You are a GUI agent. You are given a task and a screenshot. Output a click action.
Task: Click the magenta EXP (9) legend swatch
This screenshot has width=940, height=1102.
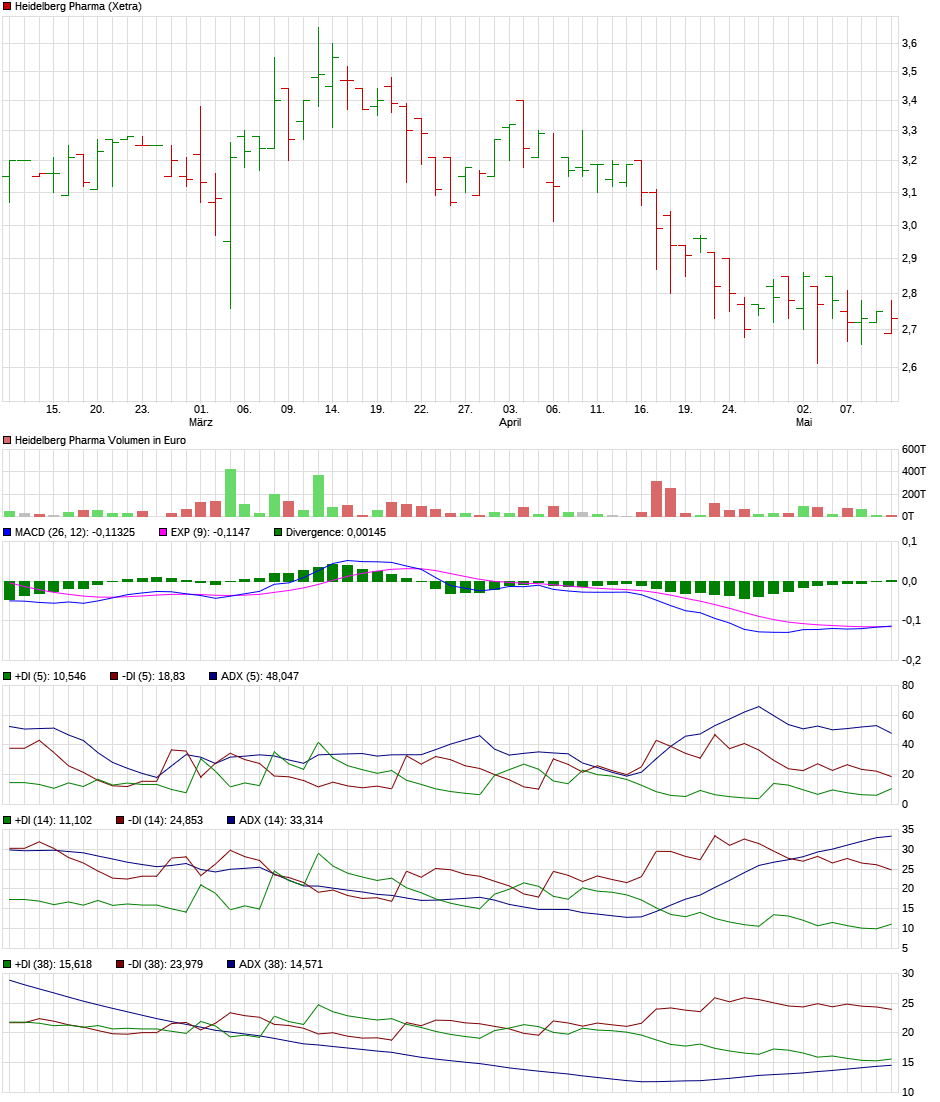point(164,532)
